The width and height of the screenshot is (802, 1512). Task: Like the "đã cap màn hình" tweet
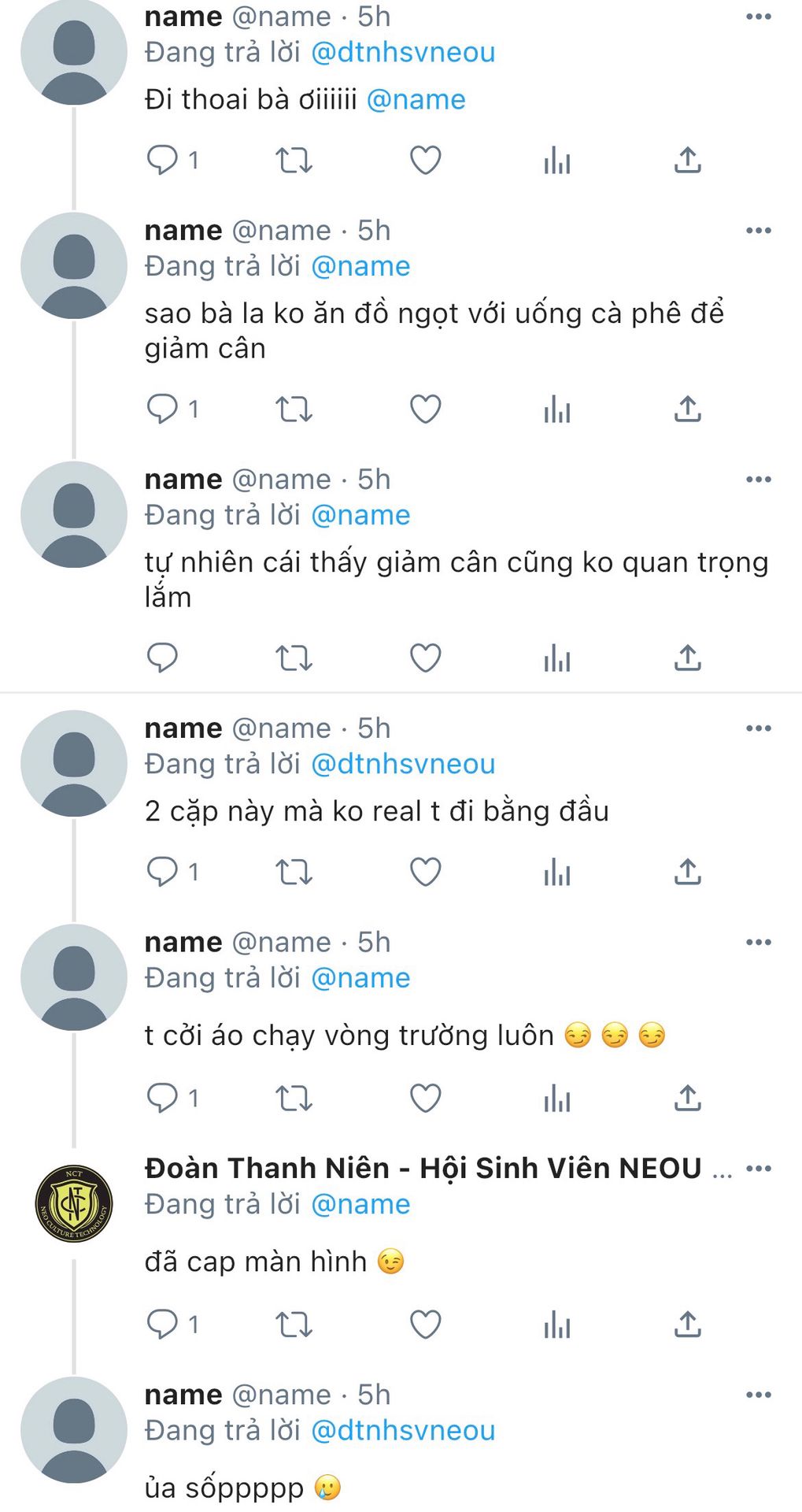tap(425, 1325)
